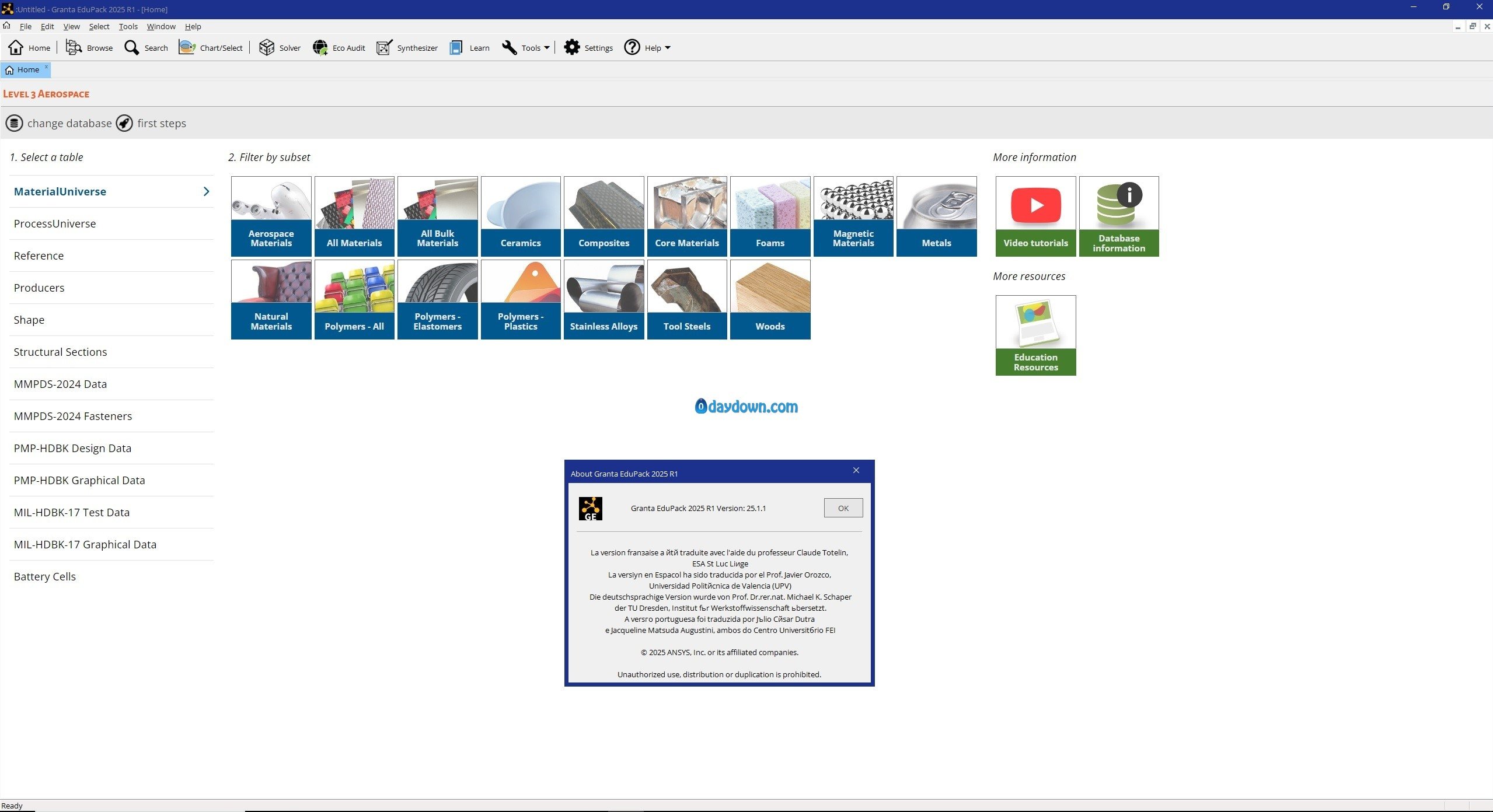Launch Chart/Select from the toolbar
The height and width of the screenshot is (812, 1493).
[211, 47]
